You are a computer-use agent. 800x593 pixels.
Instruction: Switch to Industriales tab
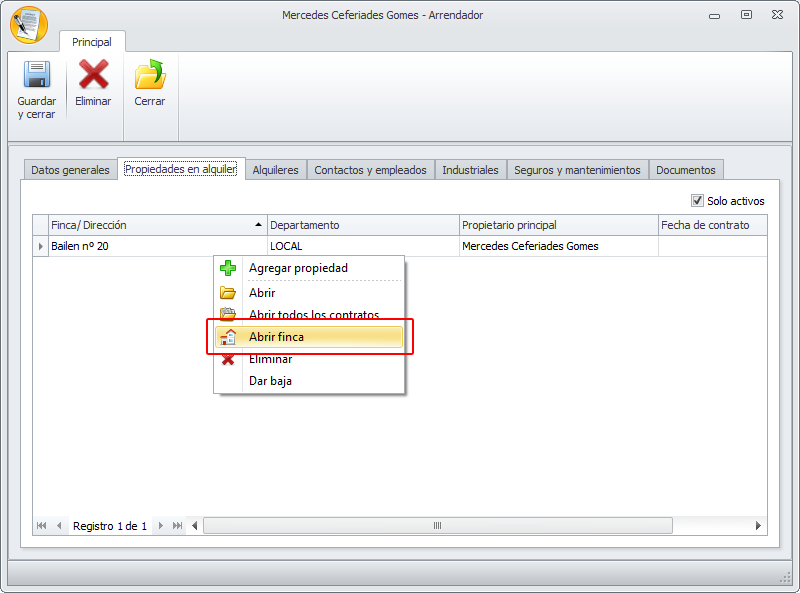(x=470, y=170)
